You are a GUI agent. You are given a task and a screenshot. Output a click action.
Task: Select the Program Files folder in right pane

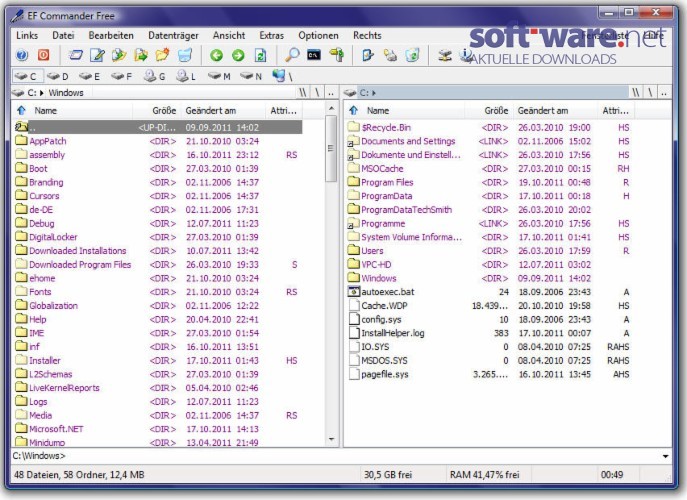387,182
